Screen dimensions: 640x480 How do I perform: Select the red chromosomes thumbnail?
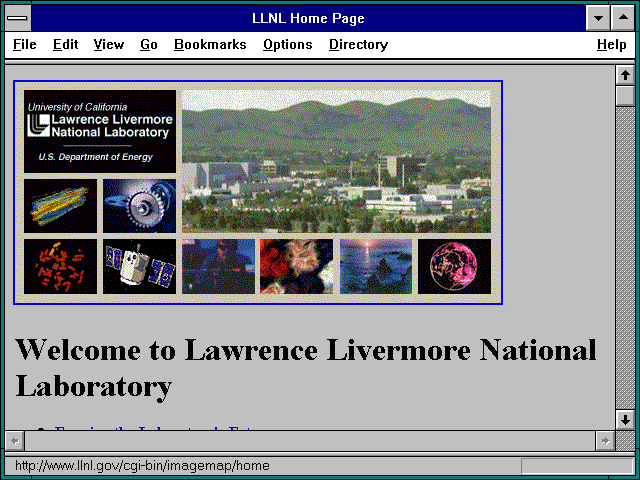point(60,266)
